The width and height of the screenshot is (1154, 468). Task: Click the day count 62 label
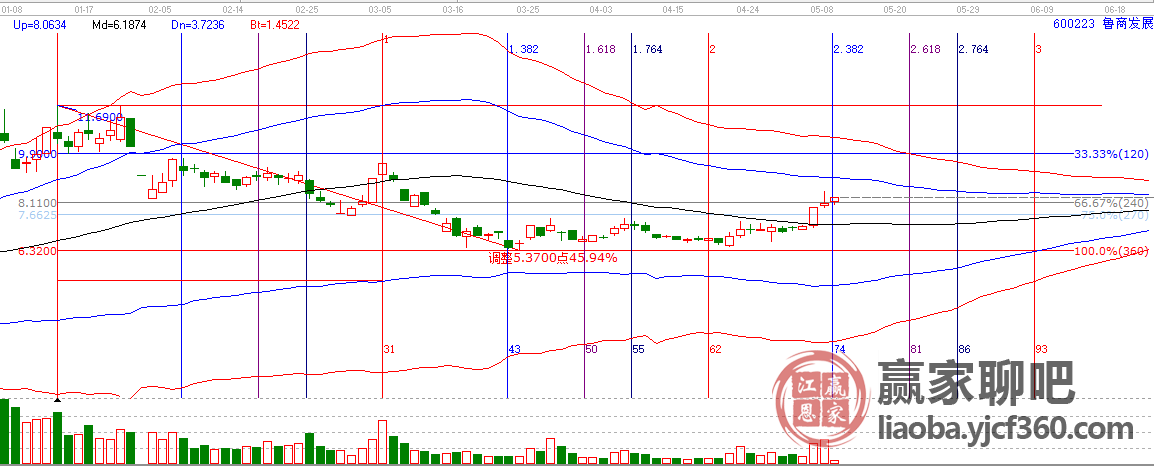coord(715,349)
